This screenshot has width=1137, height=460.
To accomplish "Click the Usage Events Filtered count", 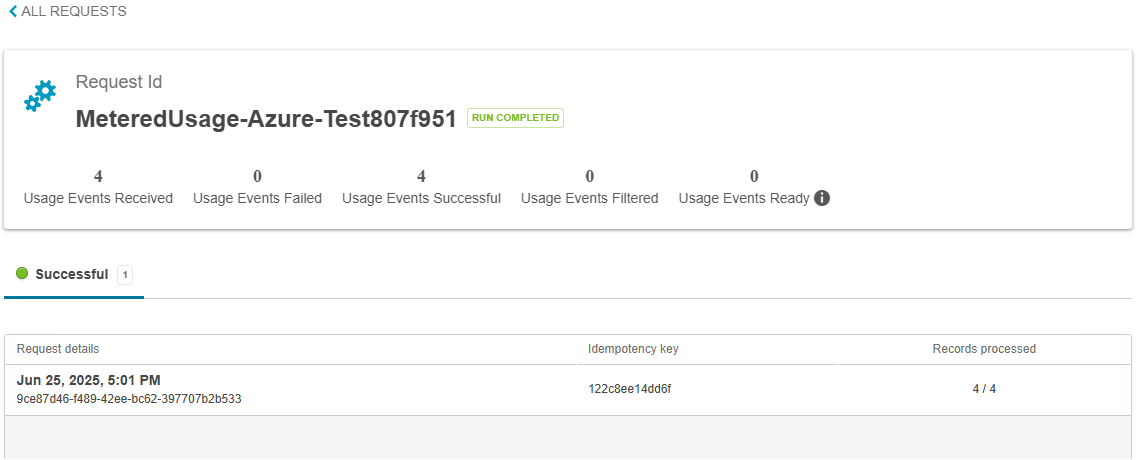I will pos(590,176).
